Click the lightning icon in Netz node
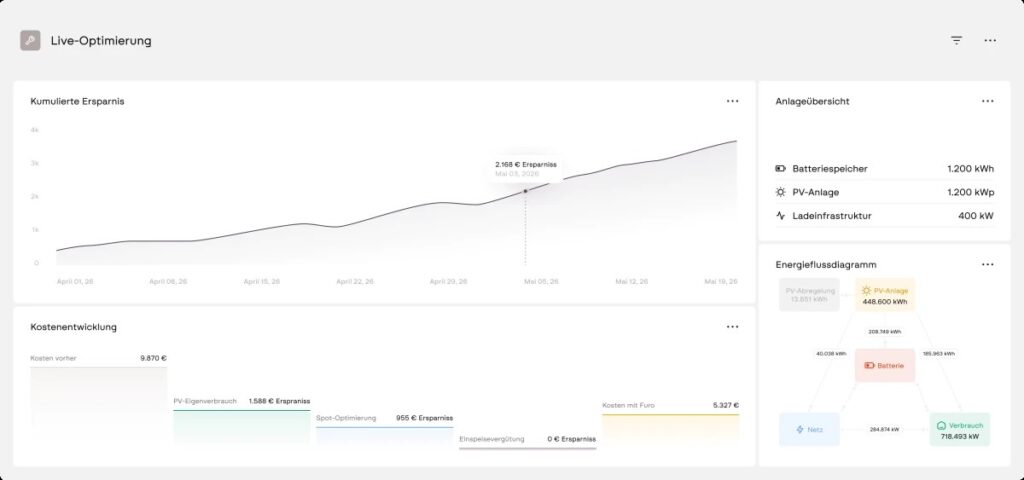Screen dimensions: 1024x480 click(x=799, y=430)
